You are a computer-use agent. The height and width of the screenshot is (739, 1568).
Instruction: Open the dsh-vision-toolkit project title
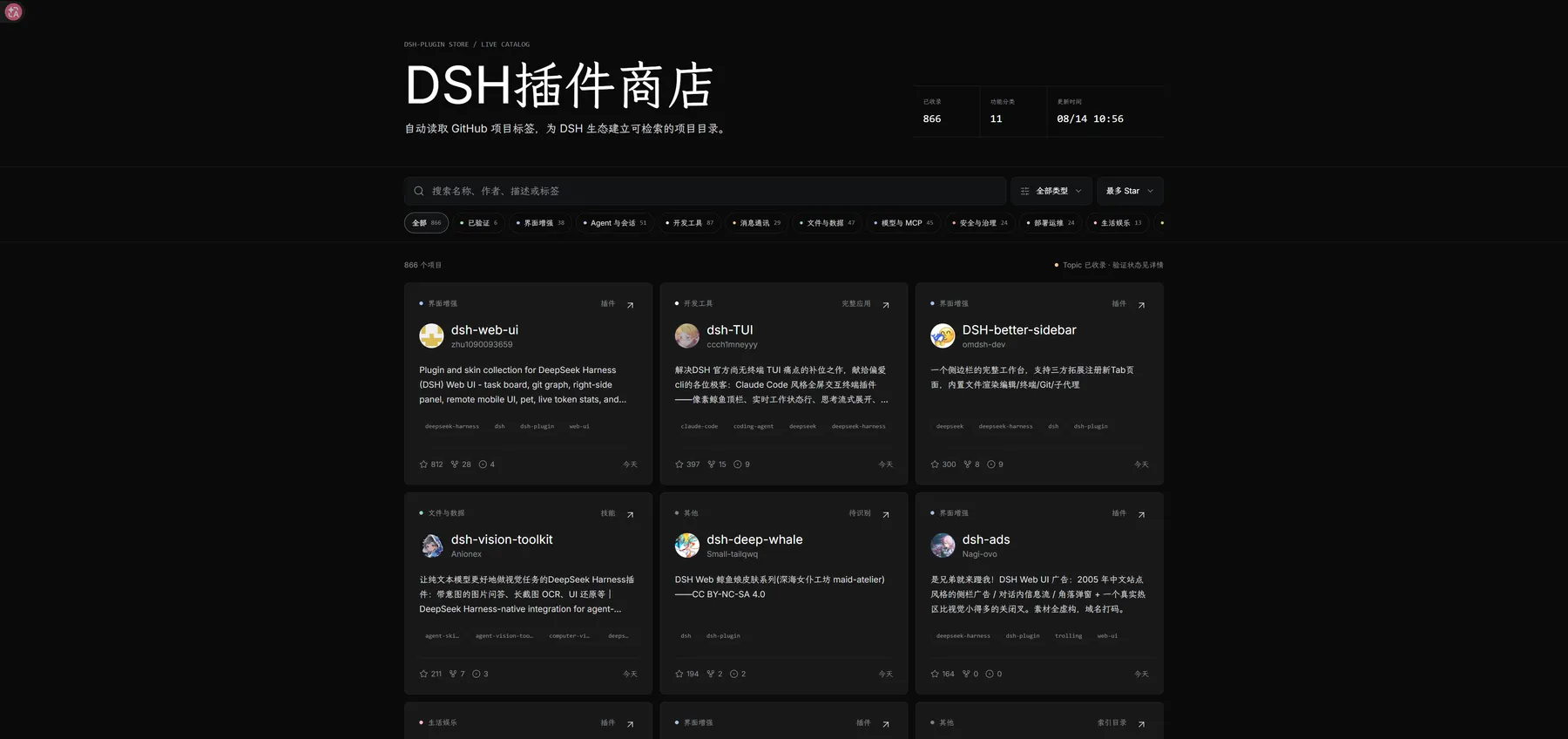coord(502,539)
